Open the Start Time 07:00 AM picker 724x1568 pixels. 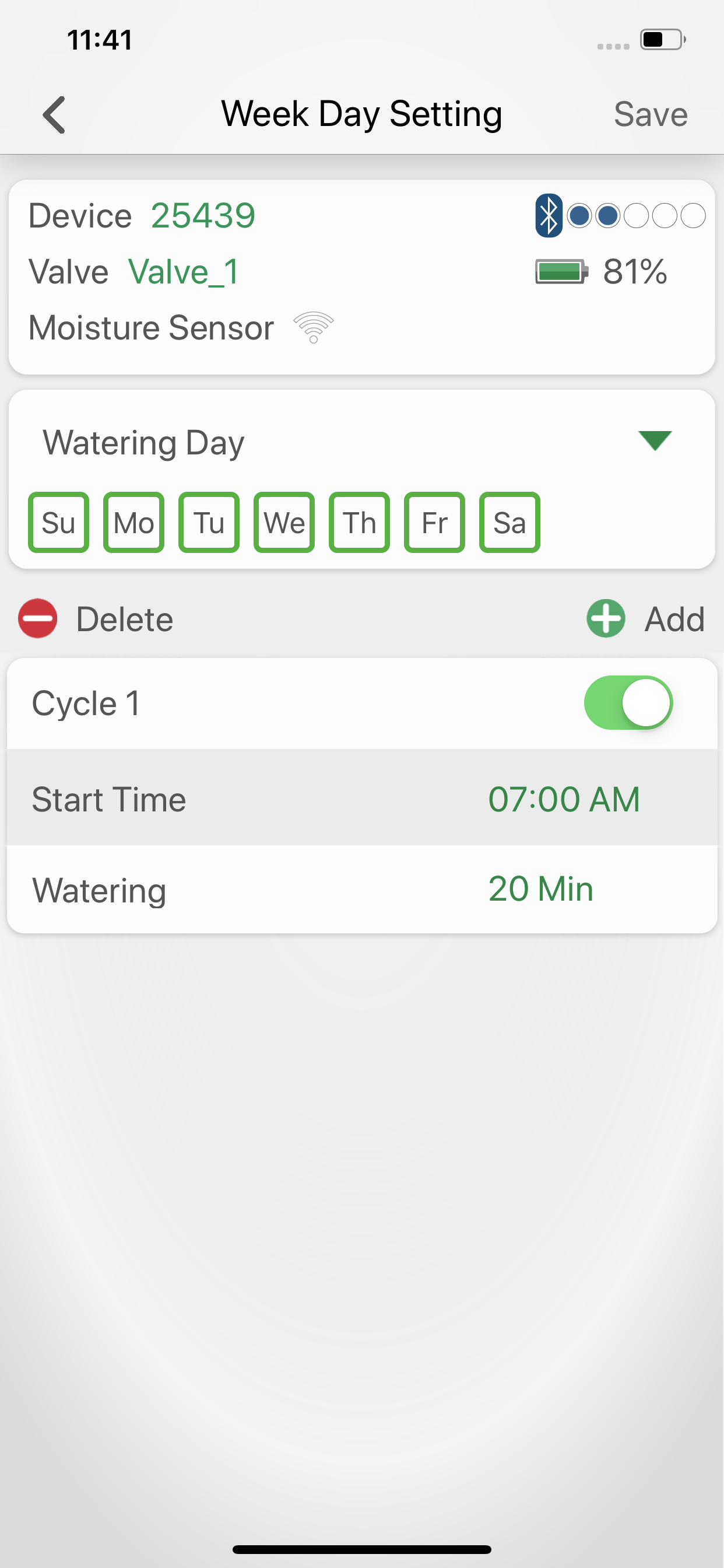tap(362, 797)
